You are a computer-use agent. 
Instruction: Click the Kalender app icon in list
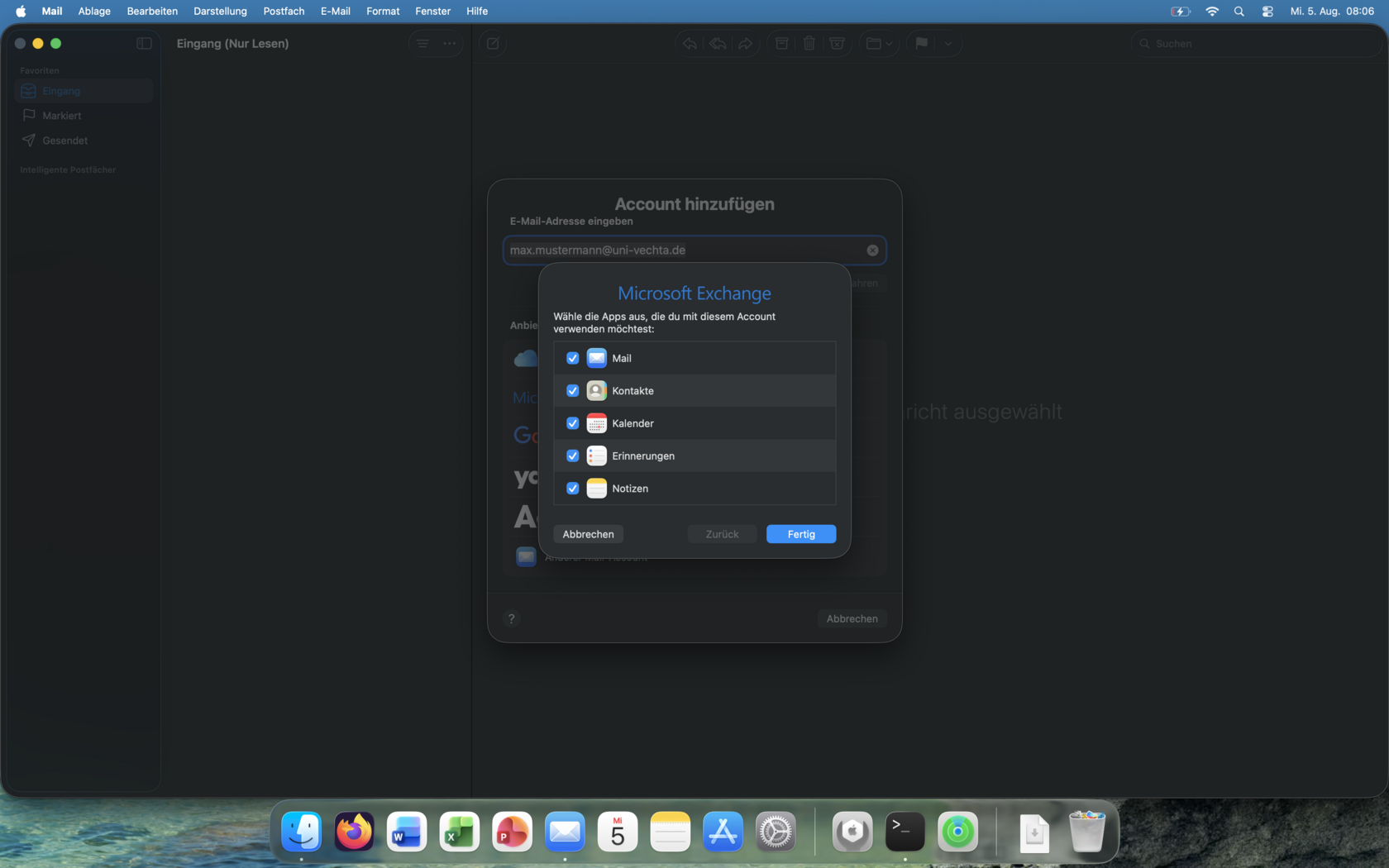click(x=596, y=423)
